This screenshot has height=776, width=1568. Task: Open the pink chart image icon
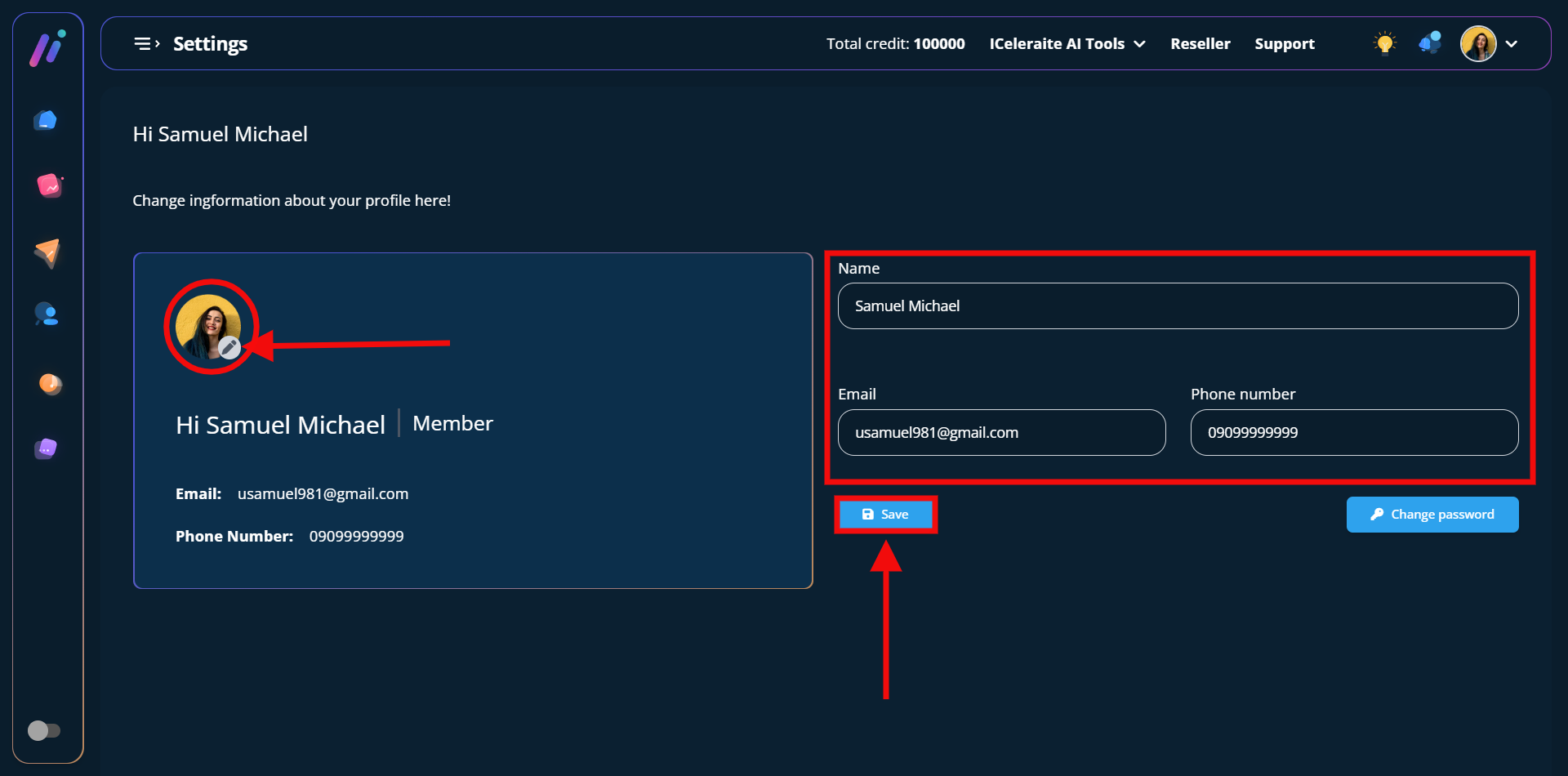click(49, 186)
